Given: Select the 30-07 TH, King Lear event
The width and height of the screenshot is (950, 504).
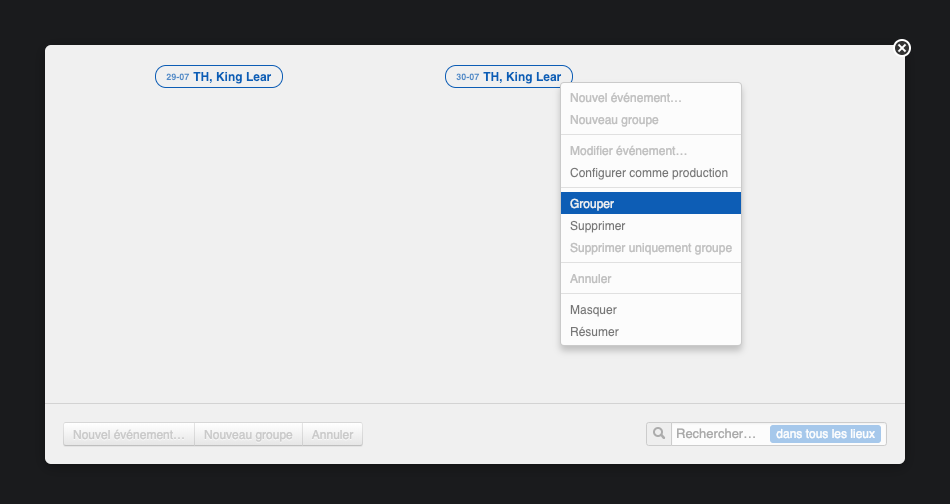Looking at the screenshot, I should pyautogui.click(x=509, y=77).
